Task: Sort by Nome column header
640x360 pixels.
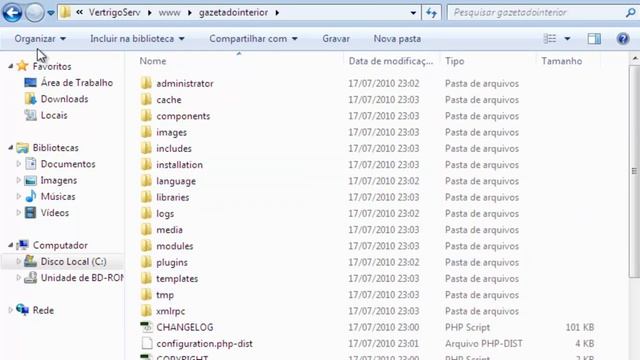Action: [x=153, y=61]
